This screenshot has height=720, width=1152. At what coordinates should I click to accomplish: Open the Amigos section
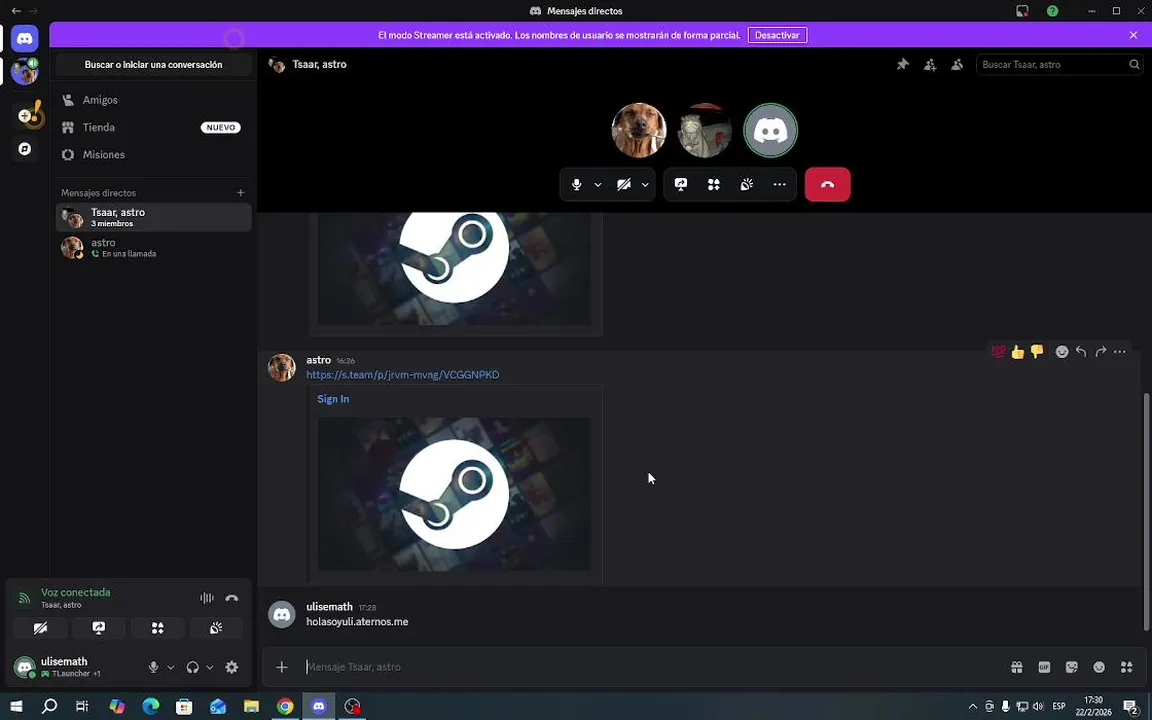pos(154,100)
